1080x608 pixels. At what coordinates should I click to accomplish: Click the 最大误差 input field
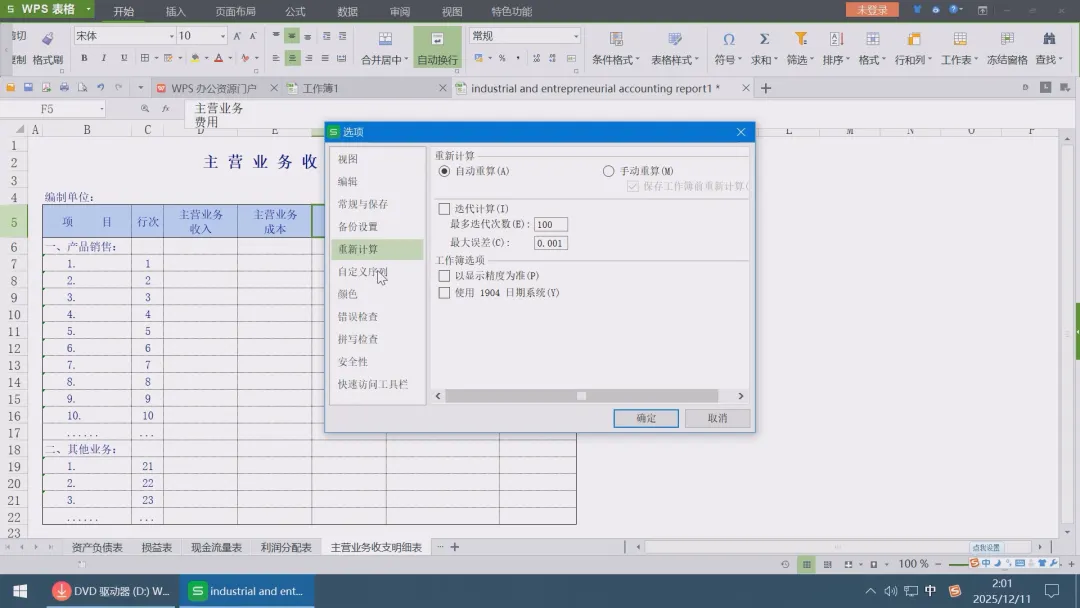coord(550,243)
